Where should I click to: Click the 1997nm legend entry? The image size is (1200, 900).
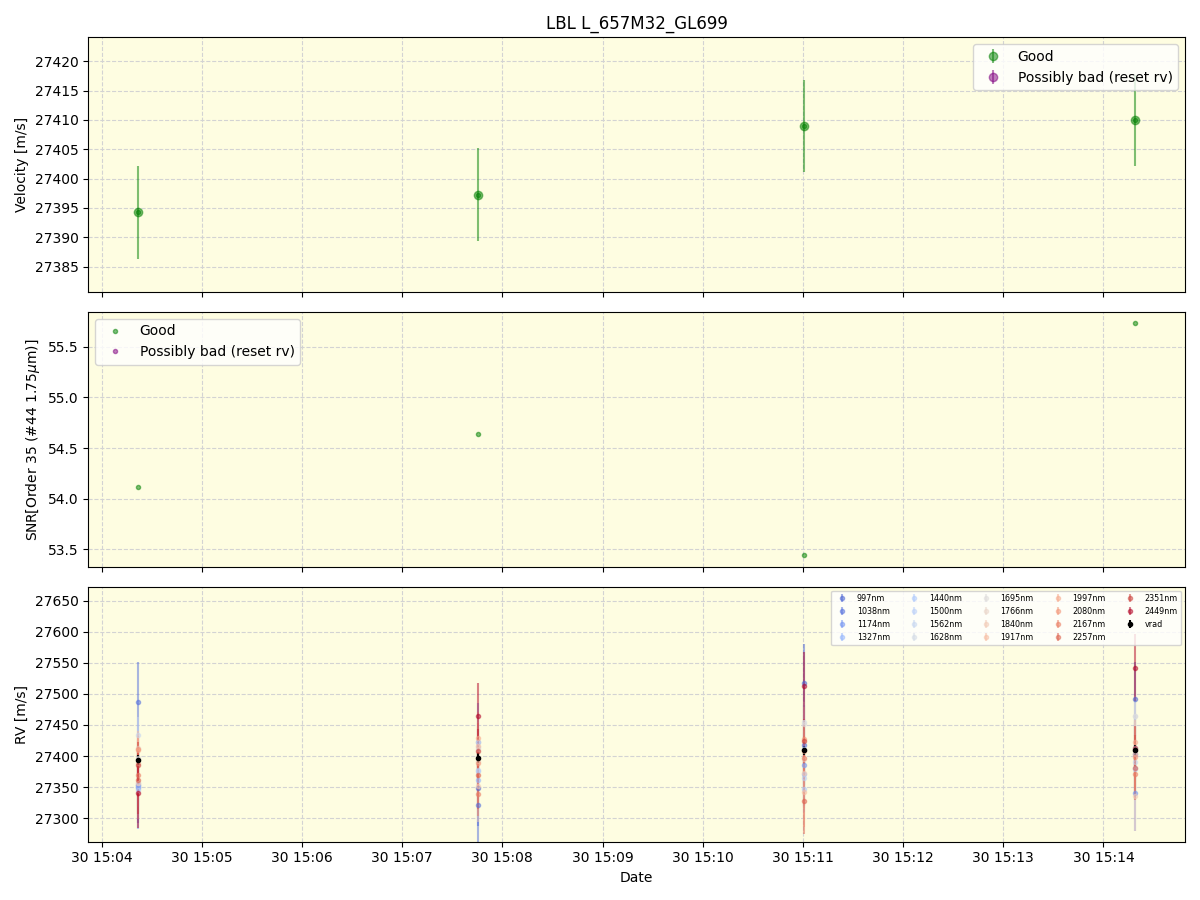pos(1080,598)
